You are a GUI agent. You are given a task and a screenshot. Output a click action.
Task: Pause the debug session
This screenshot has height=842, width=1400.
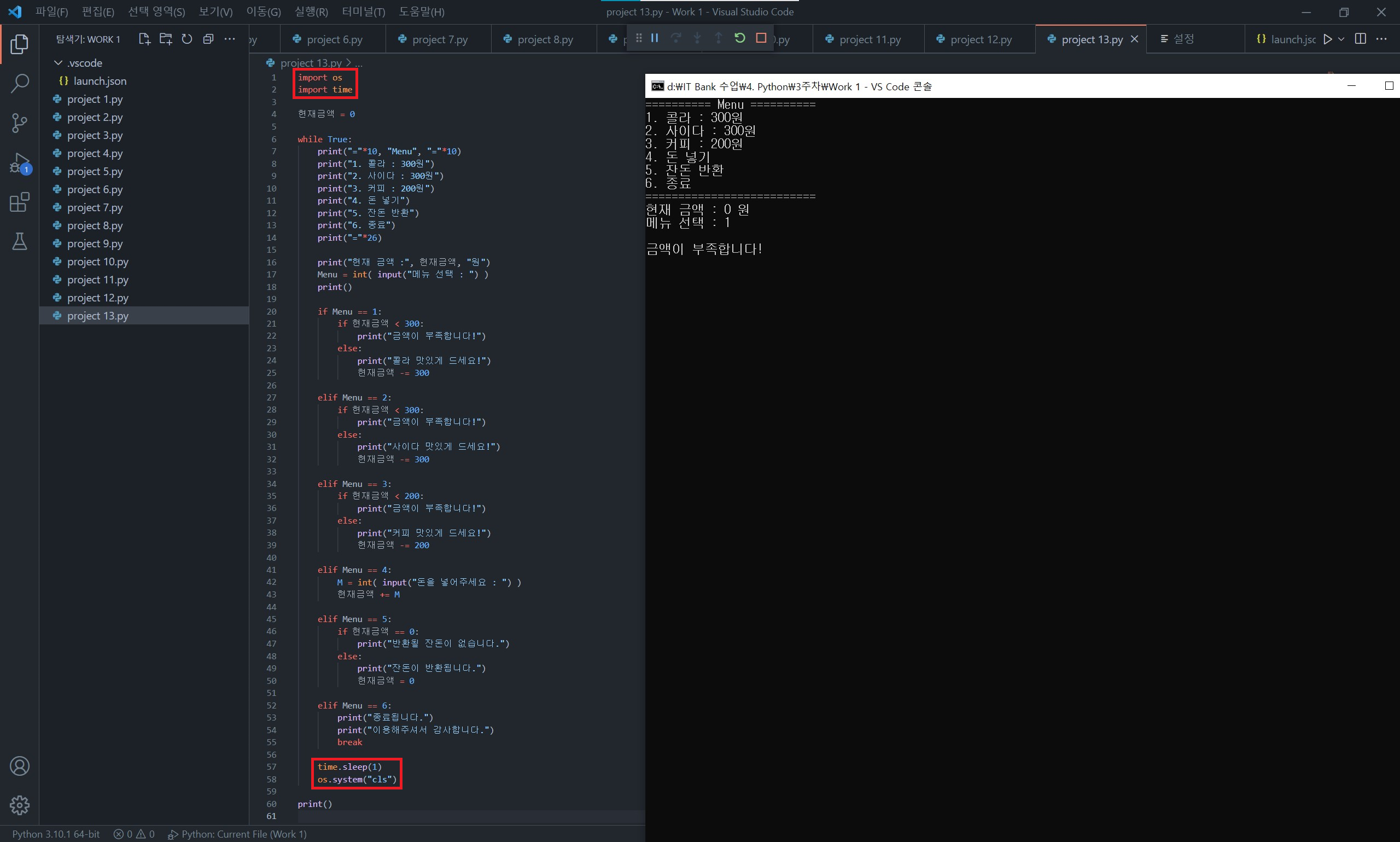point(655,38)
